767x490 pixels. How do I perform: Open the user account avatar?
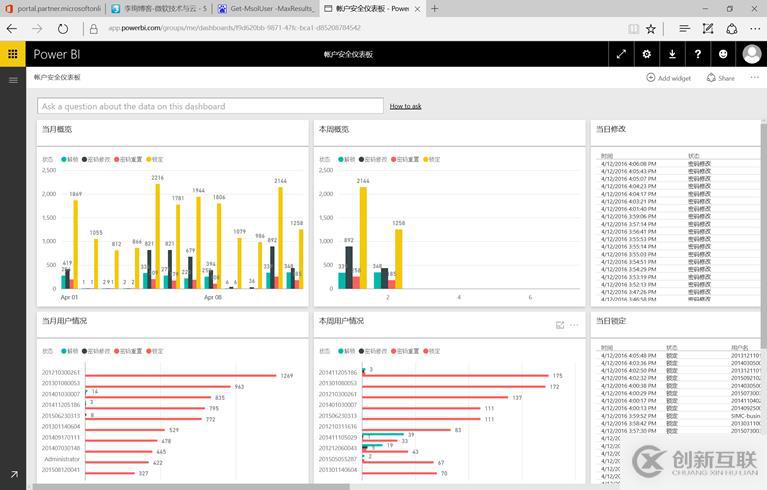pos(752,54)
